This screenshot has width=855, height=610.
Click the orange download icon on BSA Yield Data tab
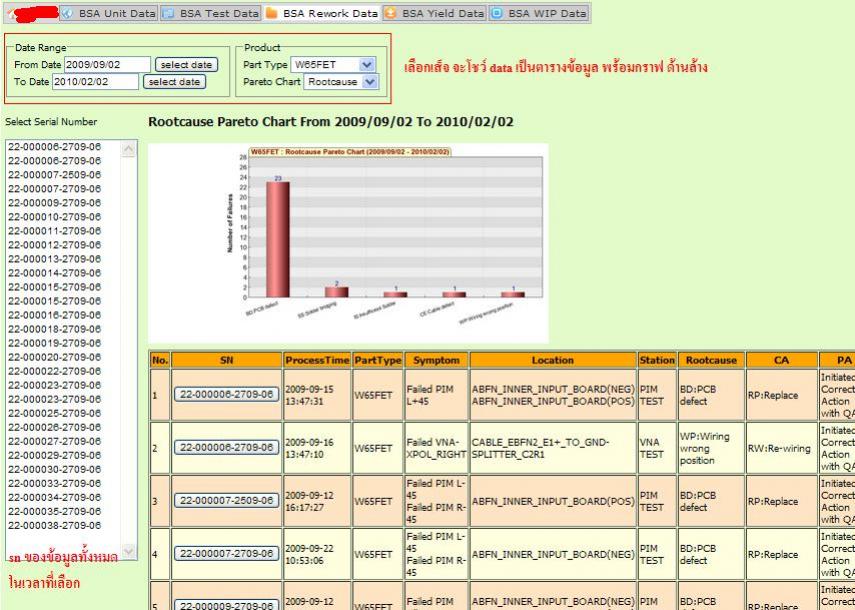pyautogui.click(x=390, y=14)
